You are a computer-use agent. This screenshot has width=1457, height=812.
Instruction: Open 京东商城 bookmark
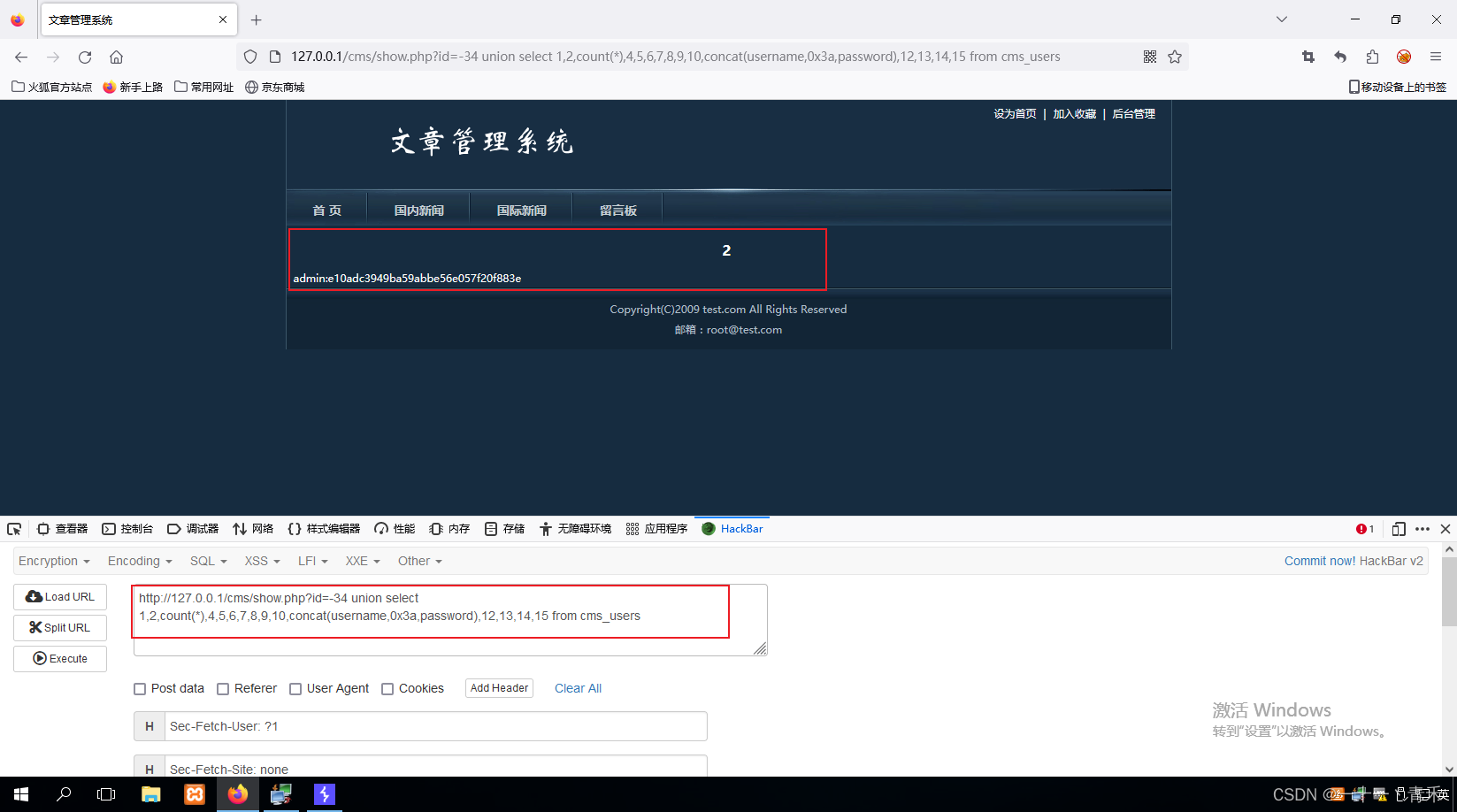point(275,87)
